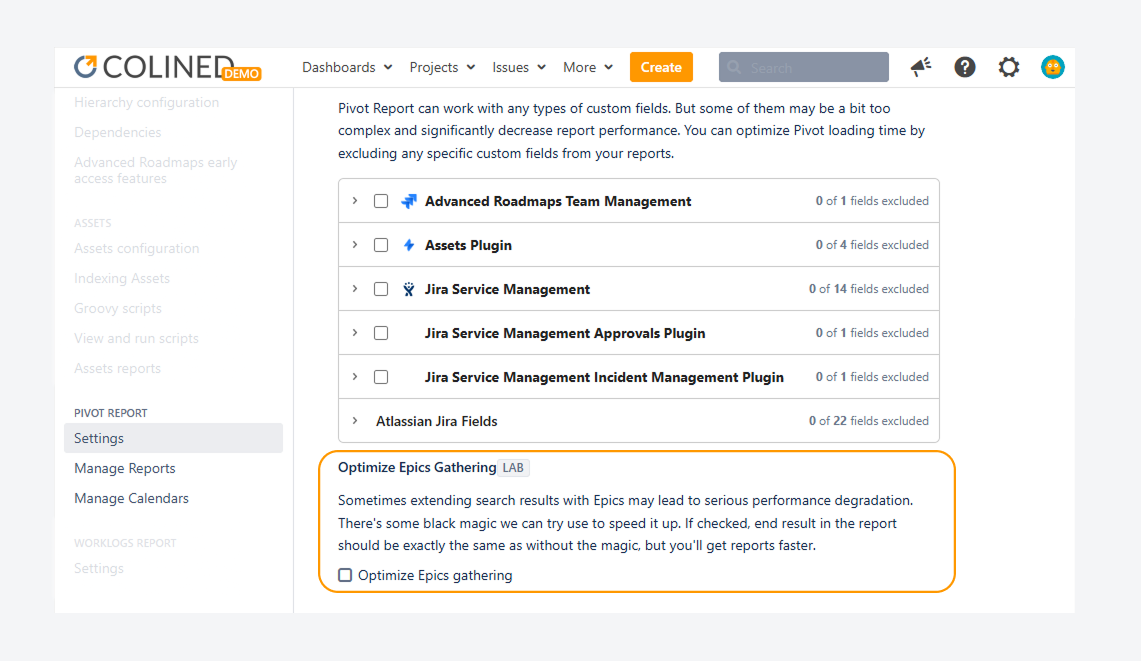This screenshot has height=661, width=1141.
Task: Check the Incident Management Plugin checkbox
Action: pos(381,377)
